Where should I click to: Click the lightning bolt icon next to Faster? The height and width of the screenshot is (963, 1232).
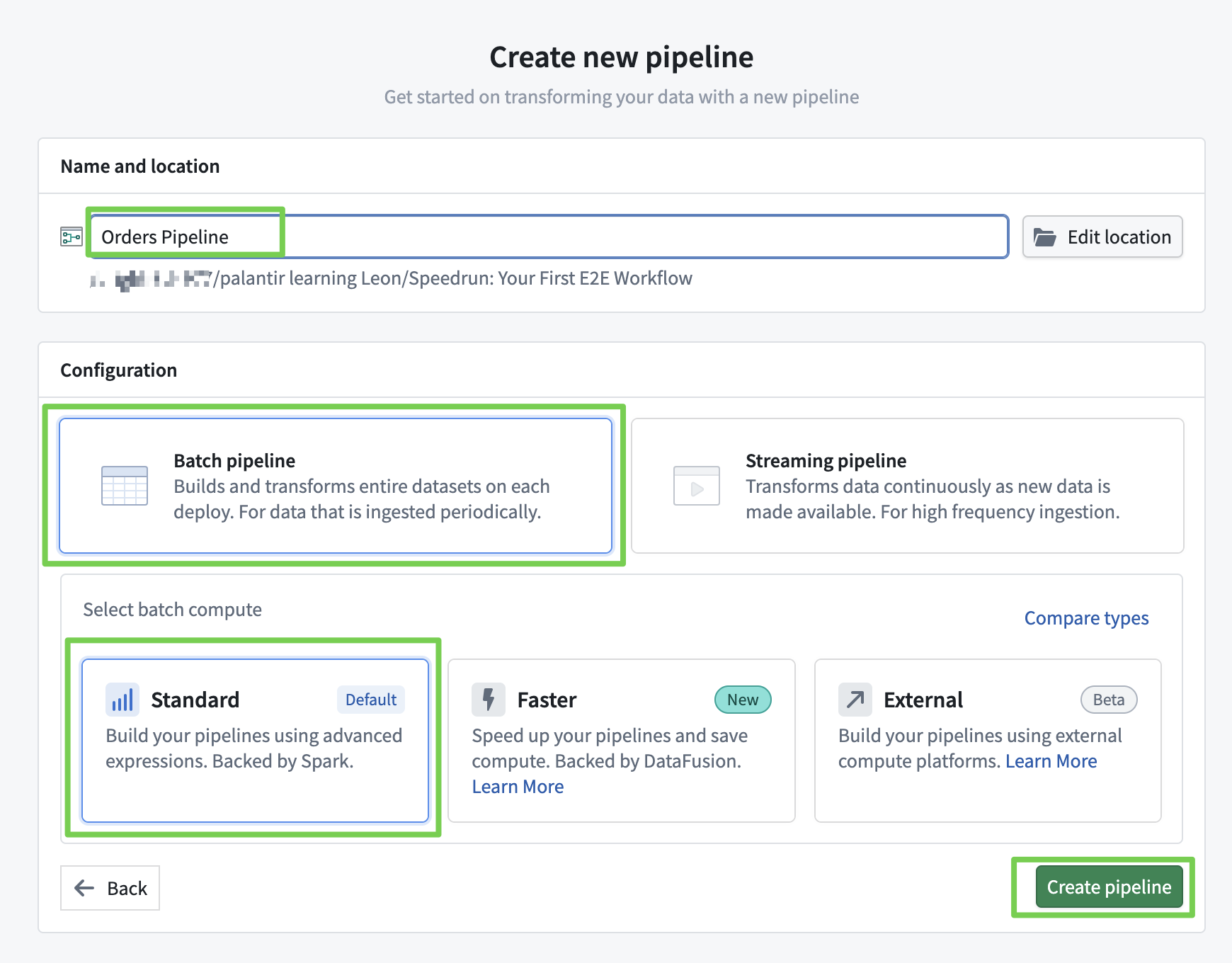(x=488, y=700)
